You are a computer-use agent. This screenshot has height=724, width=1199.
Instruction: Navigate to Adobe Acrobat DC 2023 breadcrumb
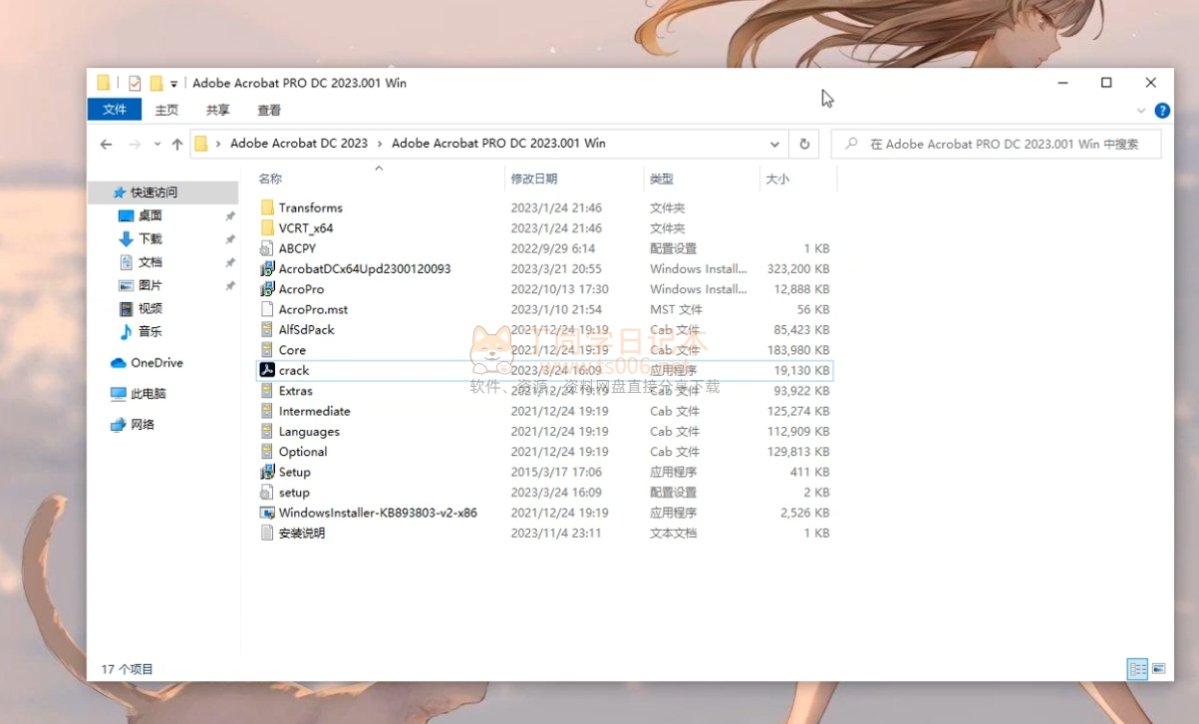[299, 144]
